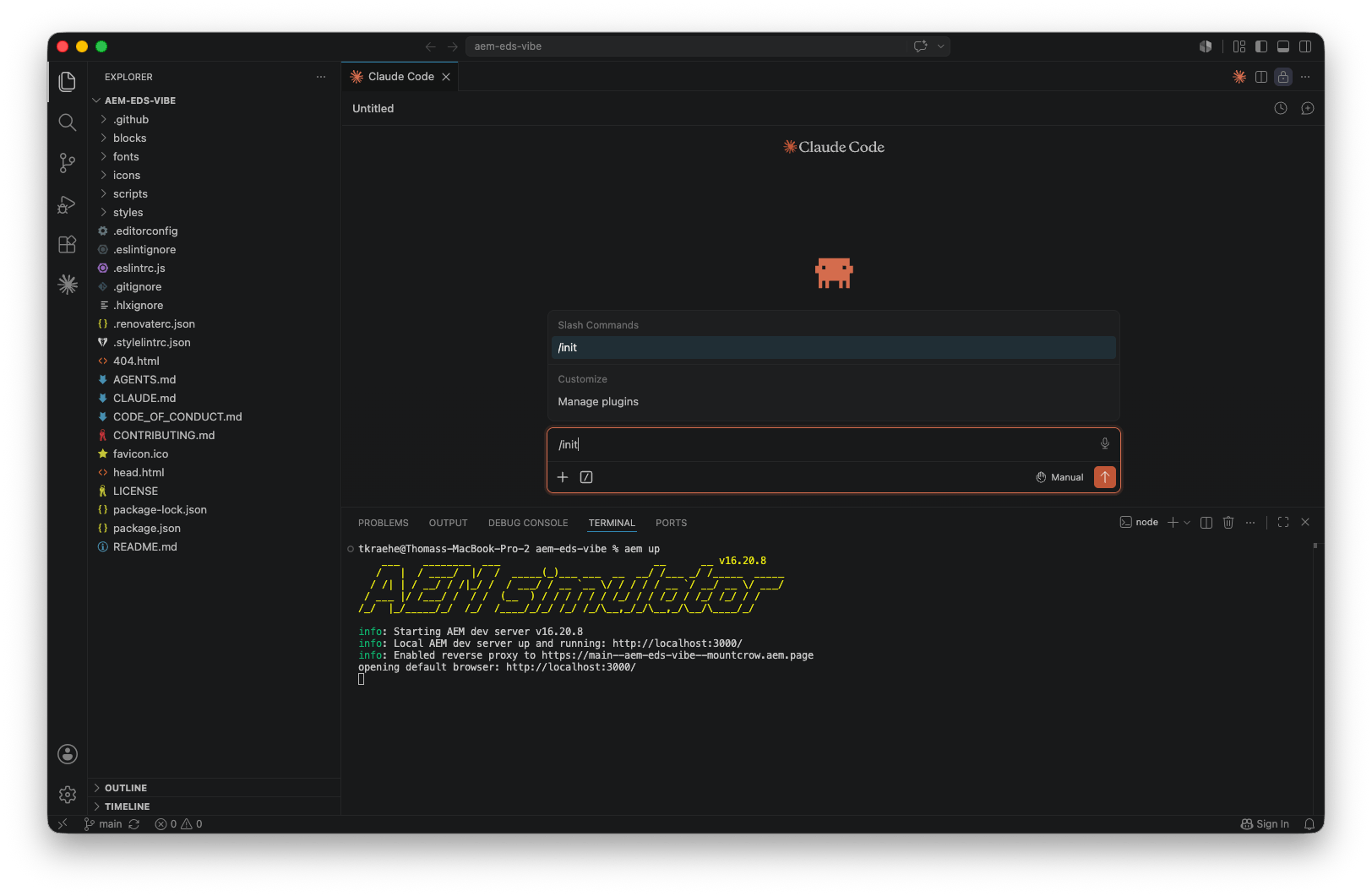Switch to the TERMINAL tab

(x=612, y=523)
